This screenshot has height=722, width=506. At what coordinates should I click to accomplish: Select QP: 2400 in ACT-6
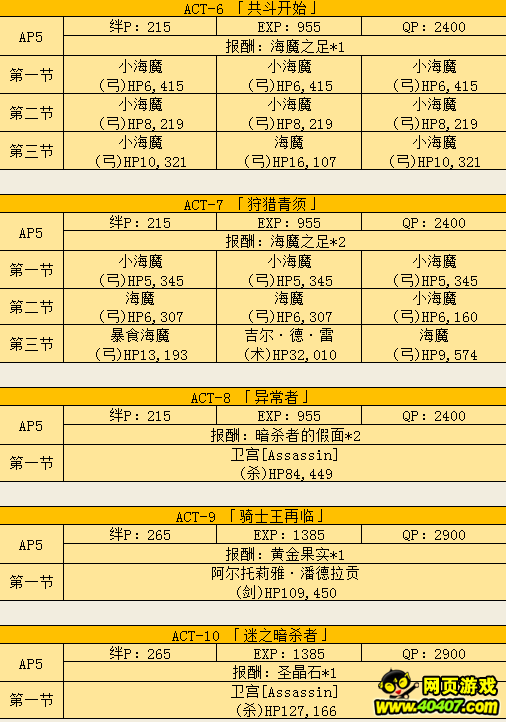[434, 27]
